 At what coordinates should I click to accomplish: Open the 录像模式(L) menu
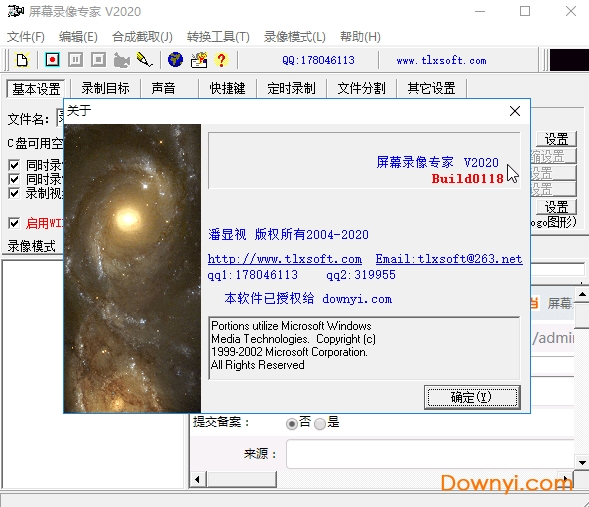click(295, 37)
